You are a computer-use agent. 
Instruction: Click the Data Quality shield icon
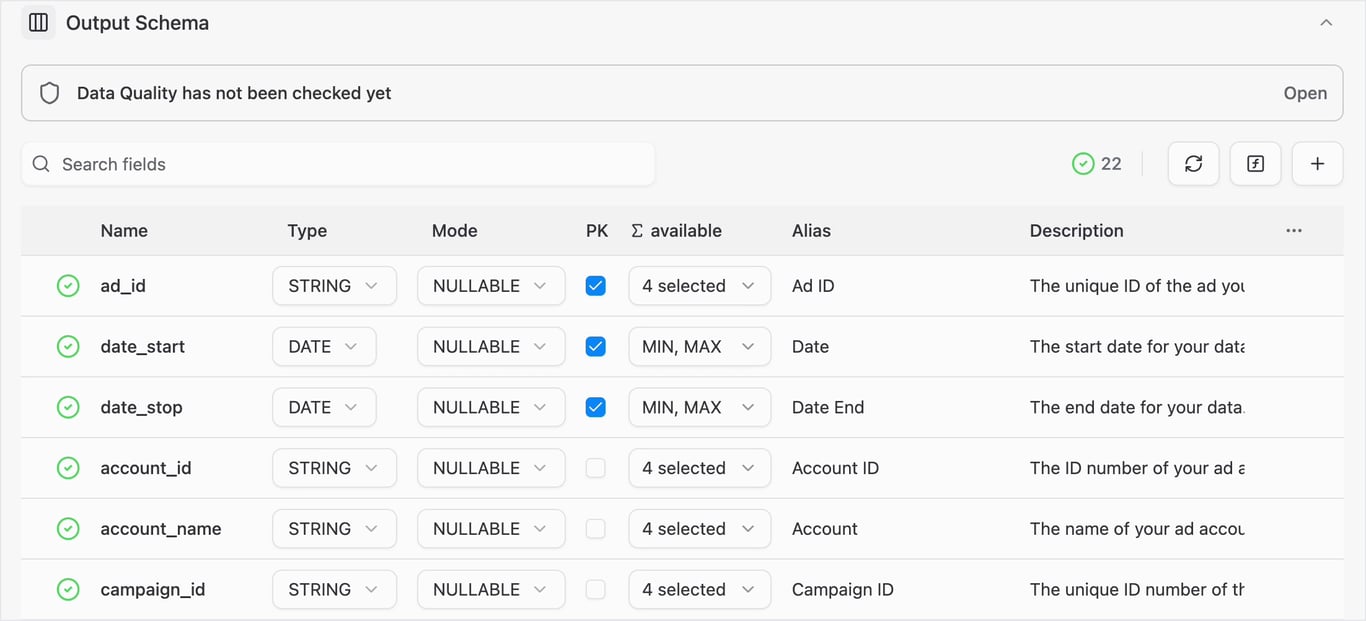point(50,93)
